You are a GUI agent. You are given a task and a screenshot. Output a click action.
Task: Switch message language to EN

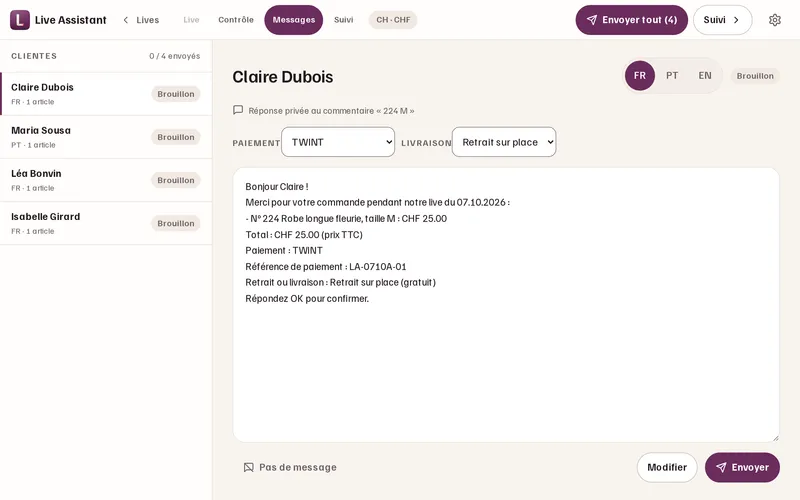(705, 76)
